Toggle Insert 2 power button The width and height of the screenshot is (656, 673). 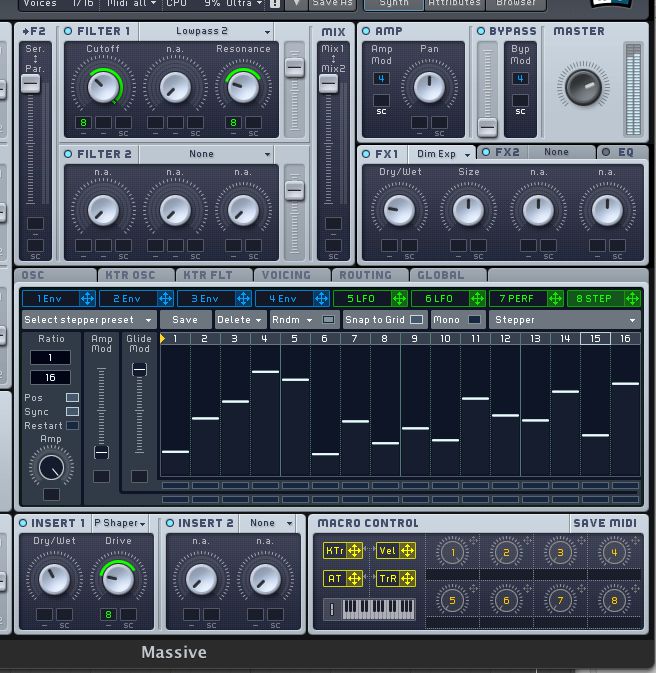click(170, 523)
